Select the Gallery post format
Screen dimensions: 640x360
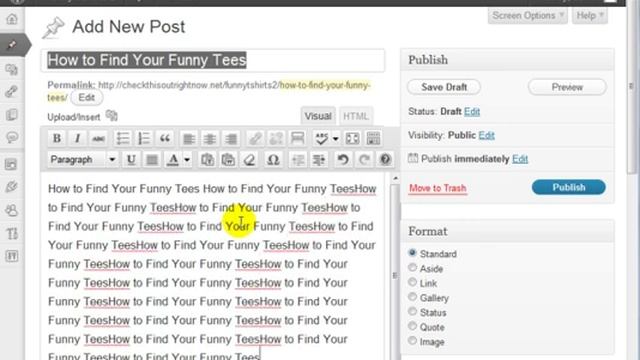coord(413,297)
